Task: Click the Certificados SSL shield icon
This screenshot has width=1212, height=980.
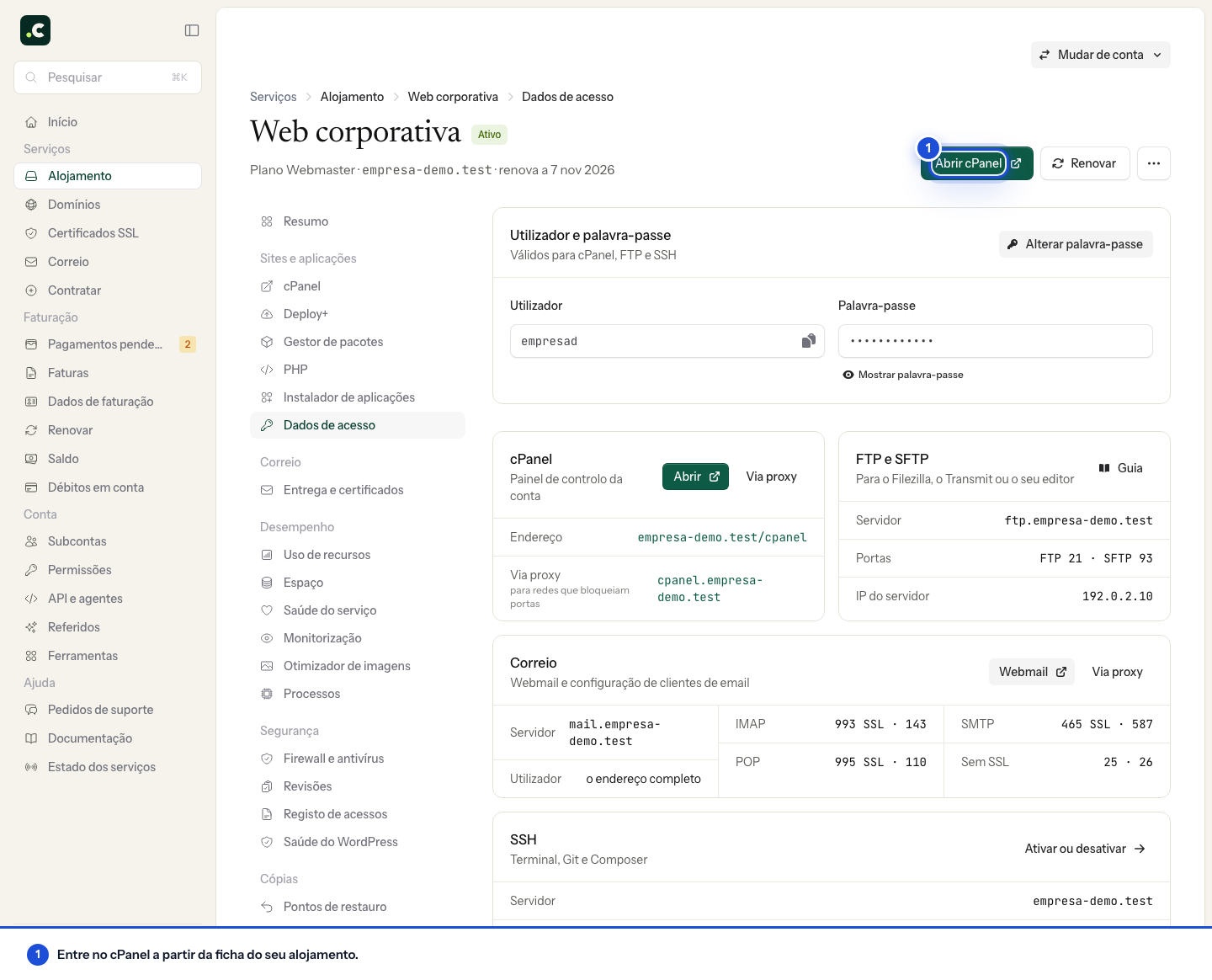Action: pyautogui.click(x=31, y=233)
